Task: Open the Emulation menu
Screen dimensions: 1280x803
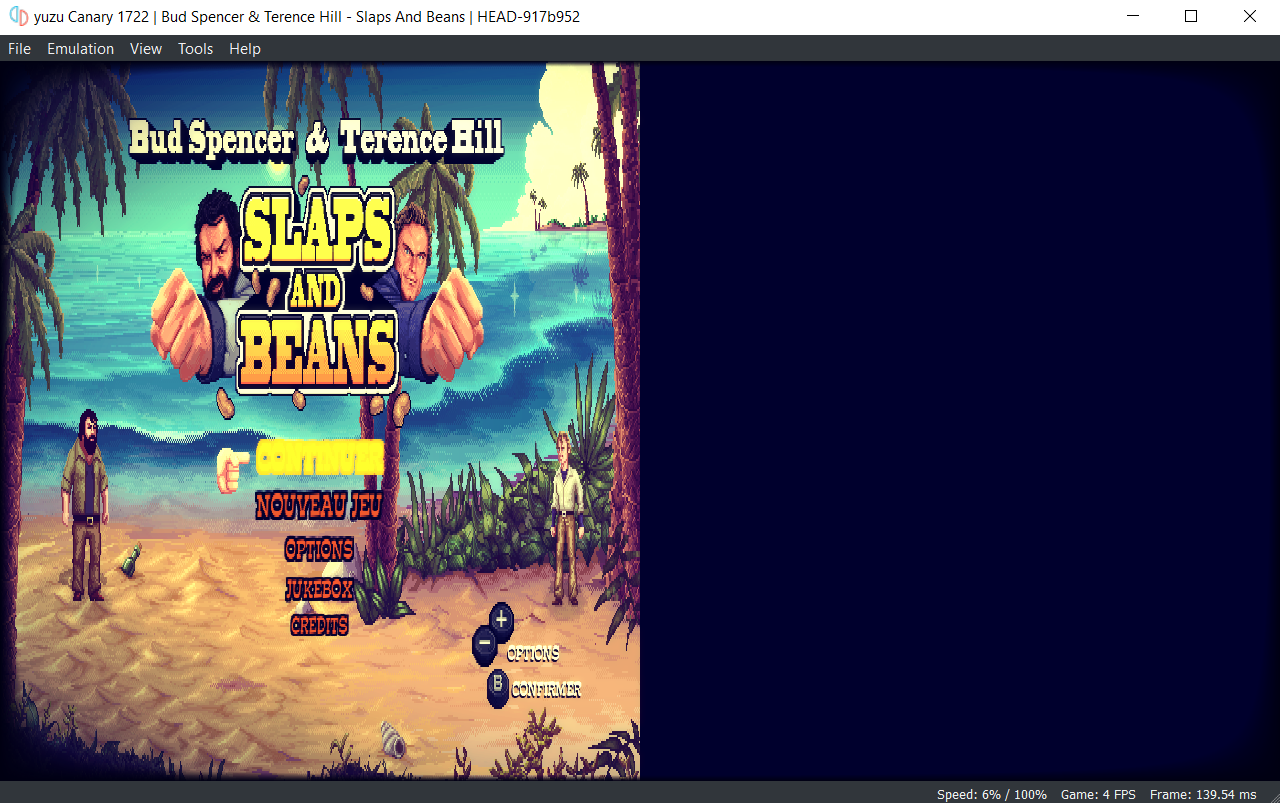Action: click(x=80, y=49)
